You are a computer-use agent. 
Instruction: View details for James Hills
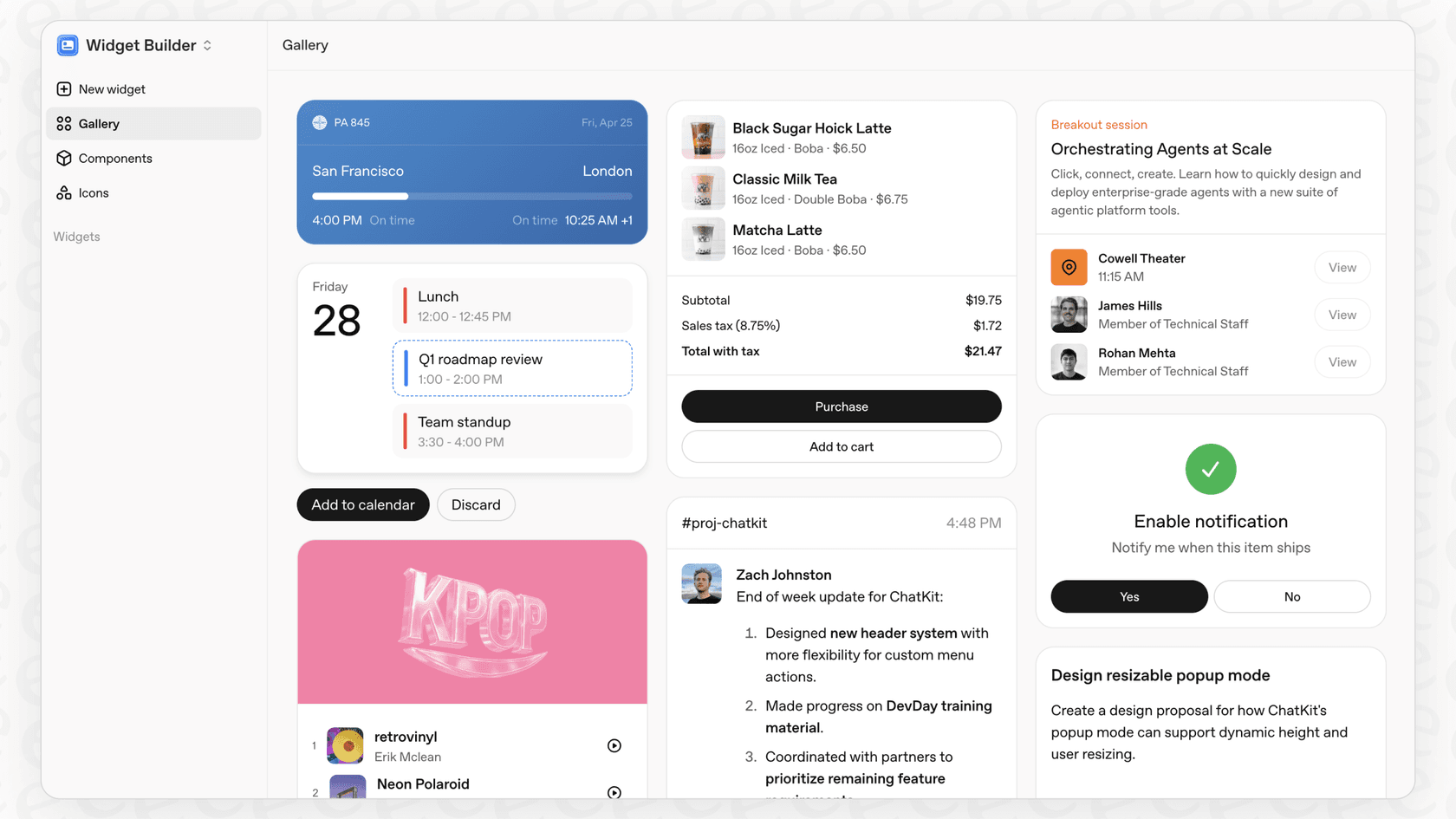point(1342,315)
